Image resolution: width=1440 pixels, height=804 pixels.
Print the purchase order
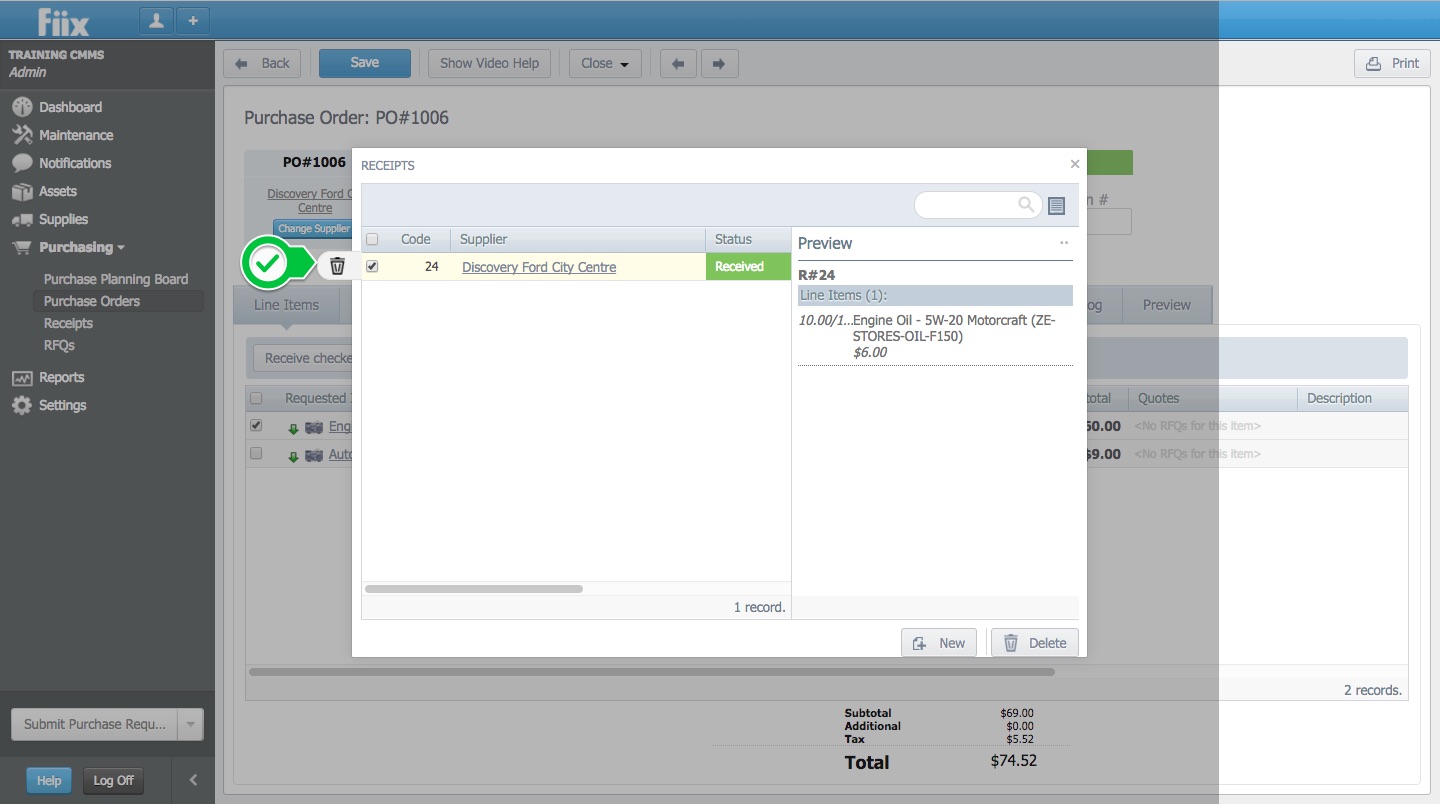point(1392,63)
